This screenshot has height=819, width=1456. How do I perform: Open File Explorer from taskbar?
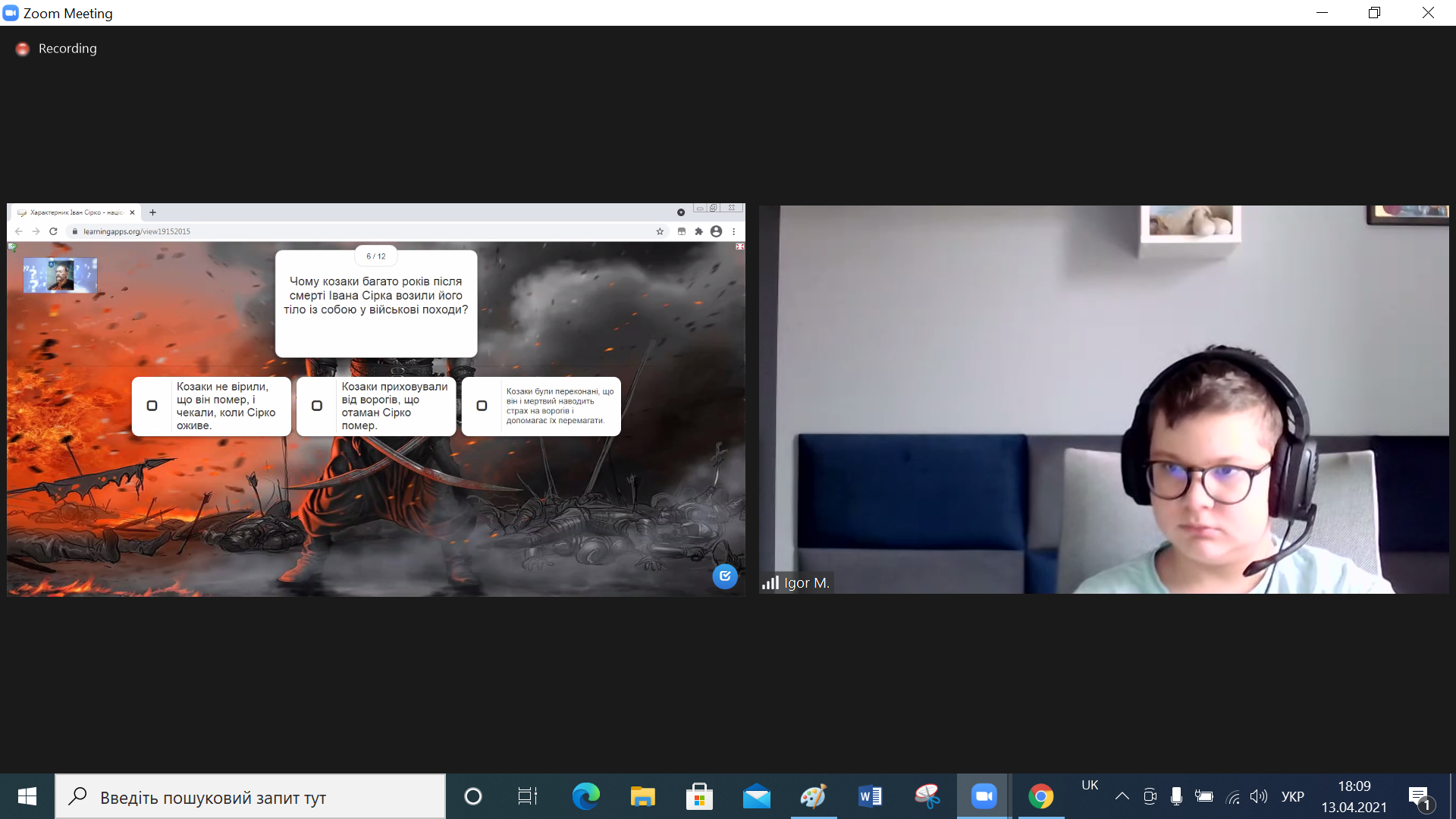pyautogui.click(x=642, y=796)
